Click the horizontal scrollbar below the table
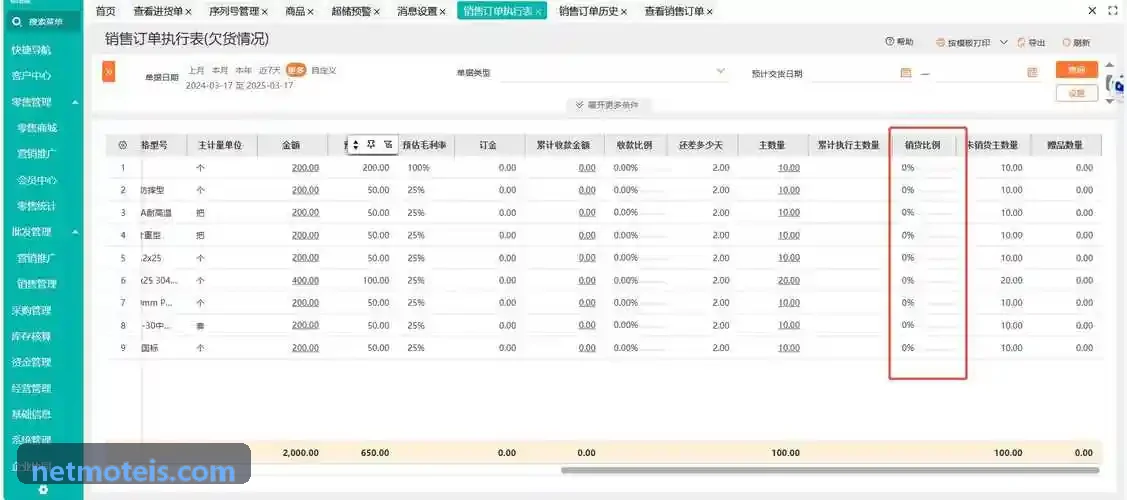 tap(830, 471)
